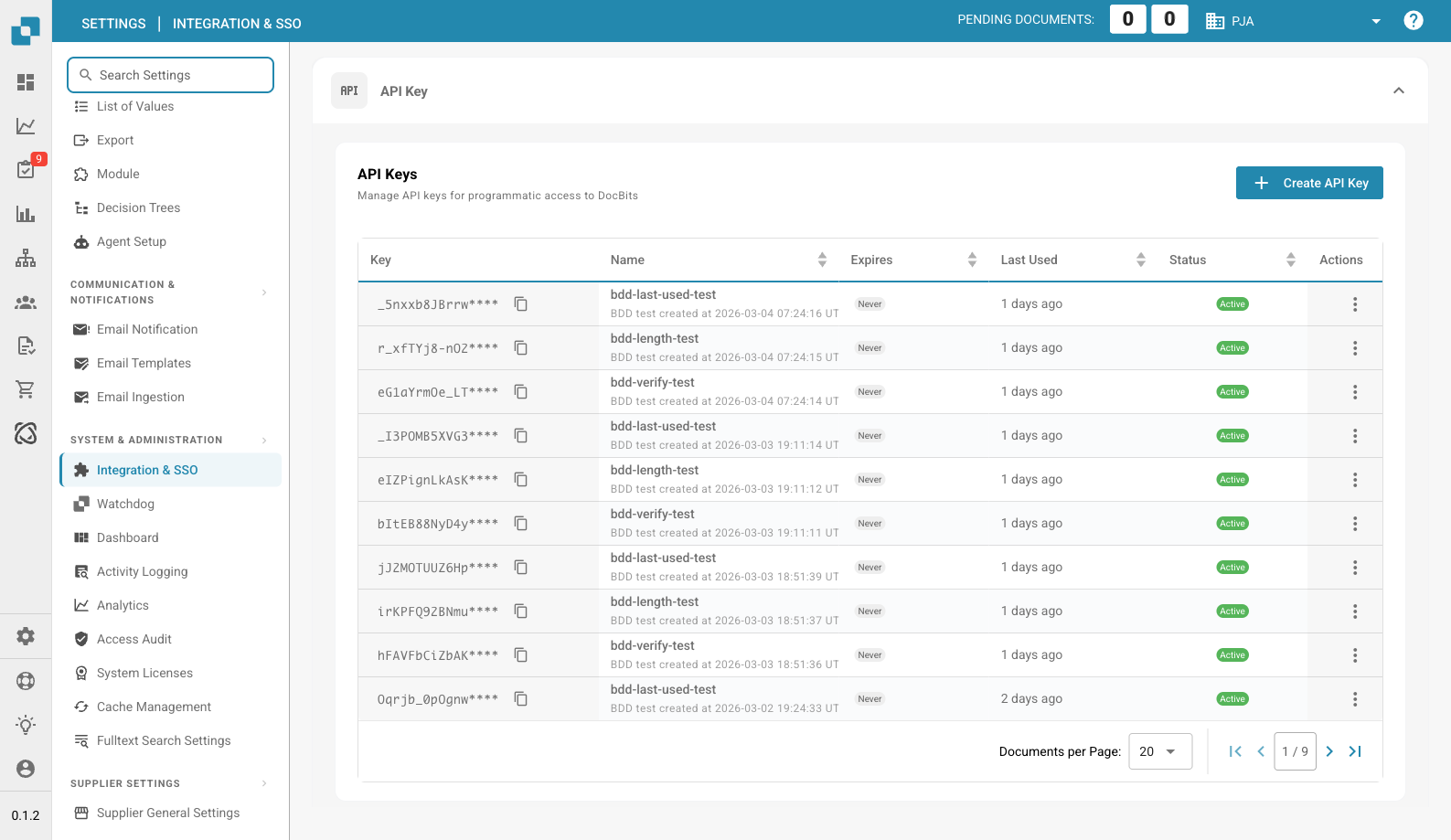
Task: Open actions menu for eIZPignLkAsK row
Action: coord(1355,480)
